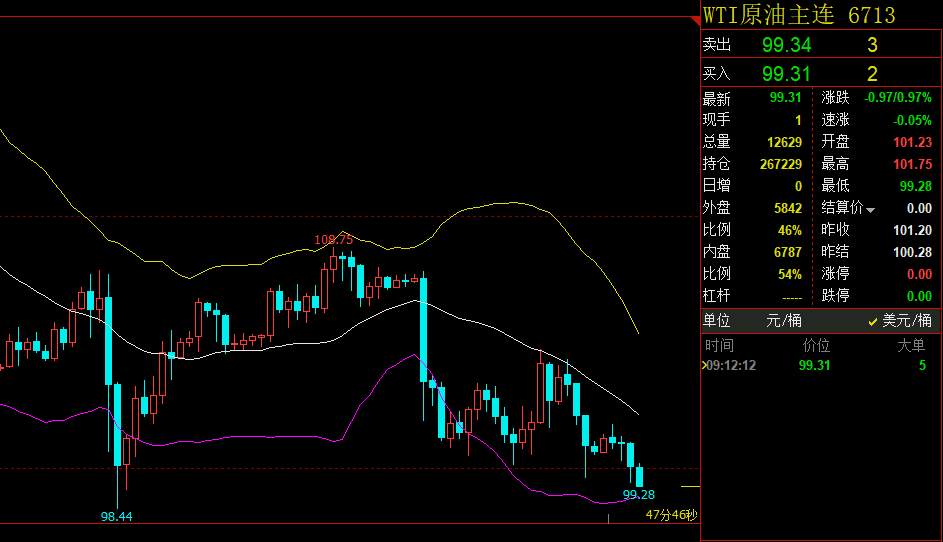The height and width of the screenshot is (542, 943).
Task: Click the 内盘 value 6787
Action: [x=788, y=252]
